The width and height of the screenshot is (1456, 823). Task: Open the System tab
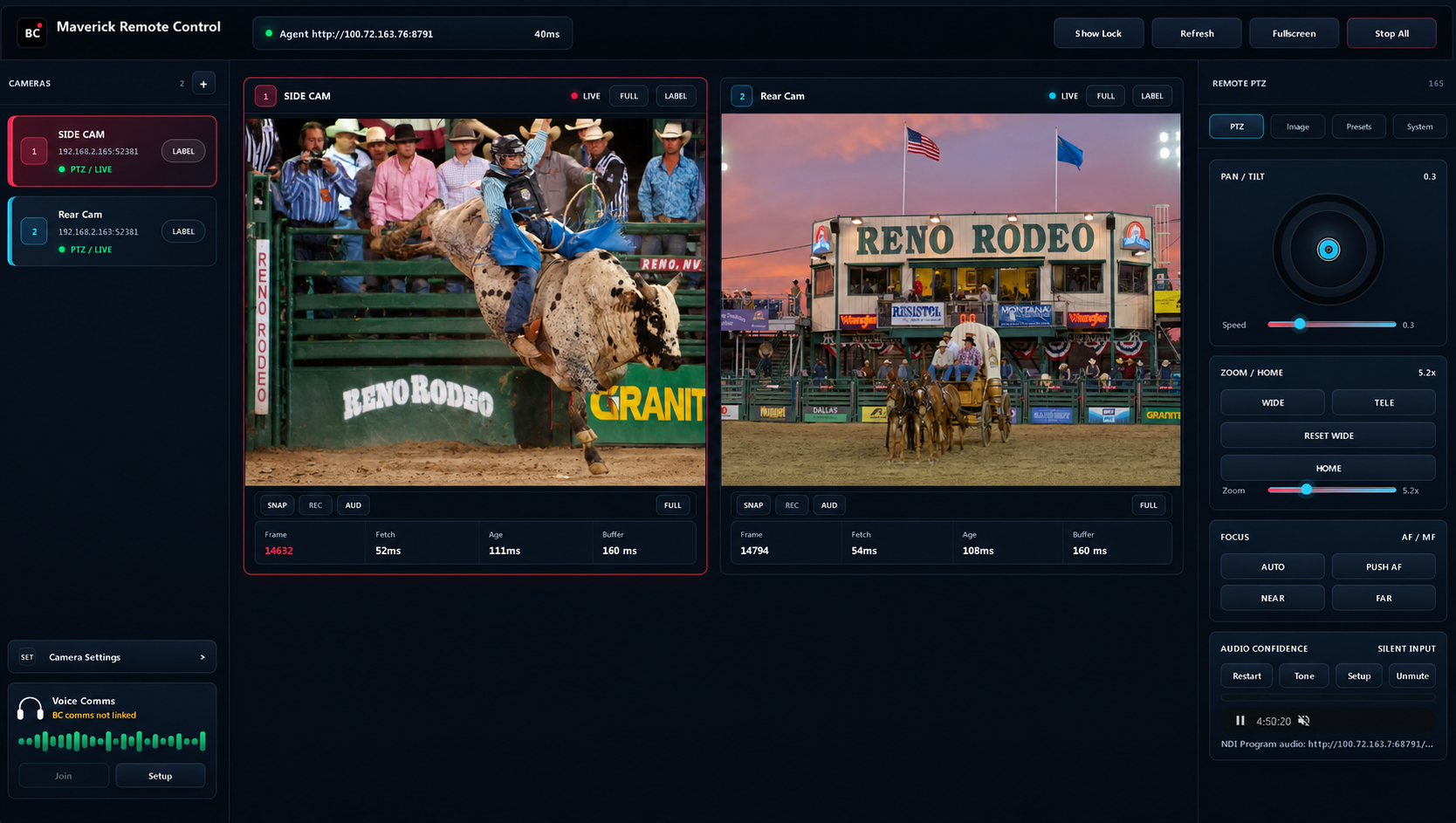pos(1420,127)
